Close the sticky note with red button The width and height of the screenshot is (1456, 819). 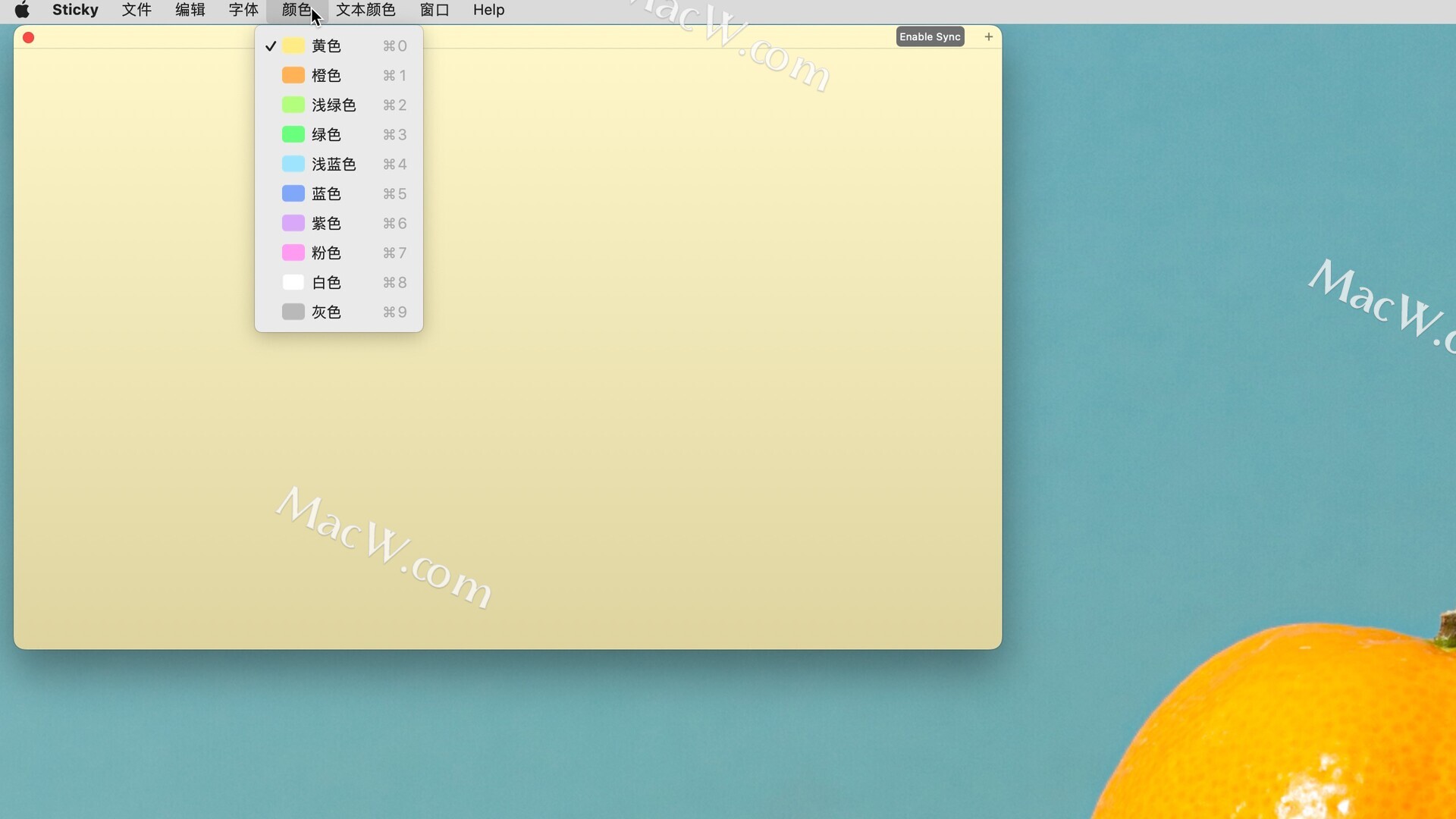coord(29,38)
